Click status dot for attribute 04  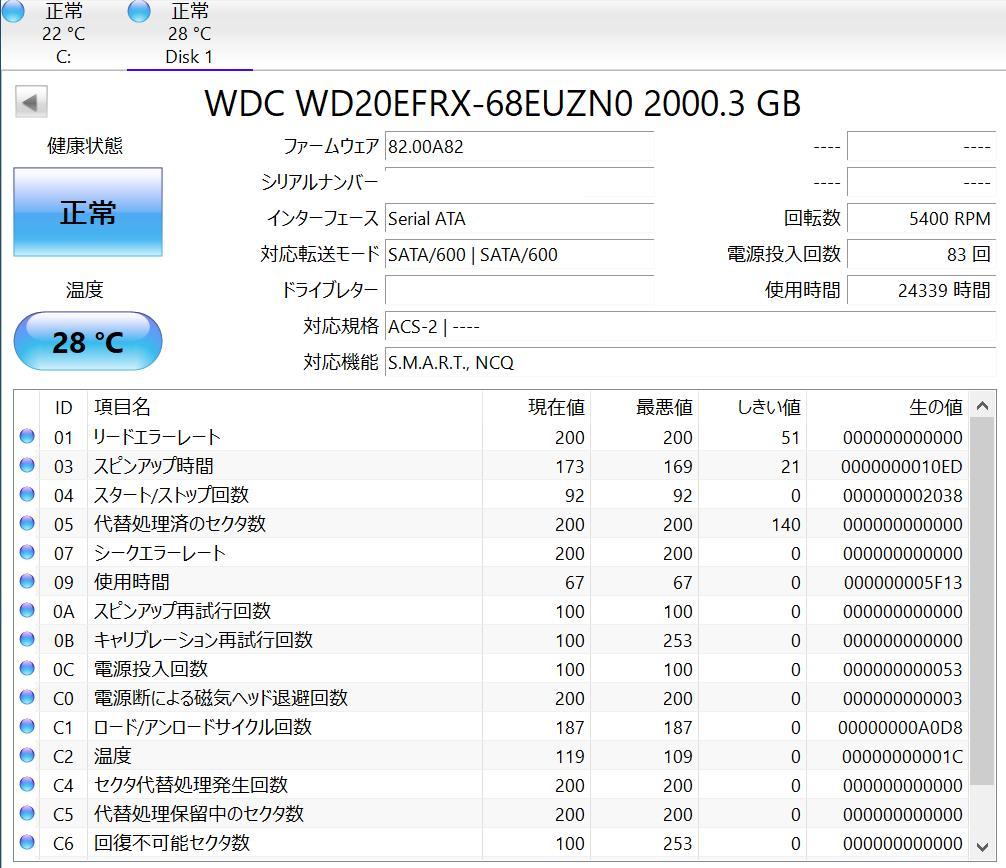(27, 494)
